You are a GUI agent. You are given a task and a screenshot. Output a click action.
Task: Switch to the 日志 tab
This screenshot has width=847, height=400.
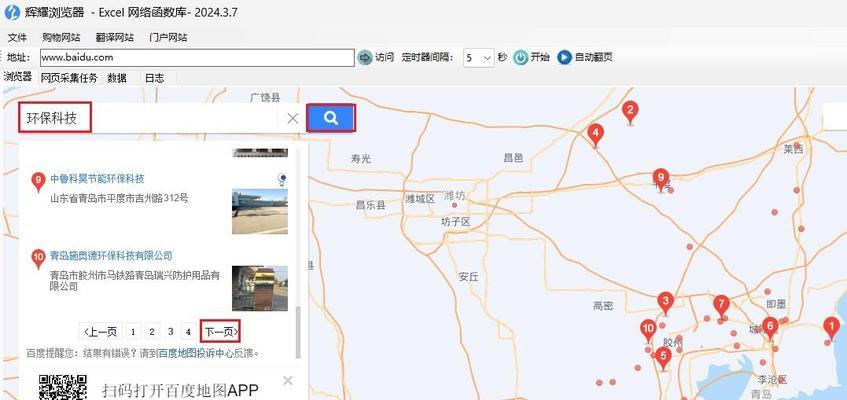click(x=154, y=78)
